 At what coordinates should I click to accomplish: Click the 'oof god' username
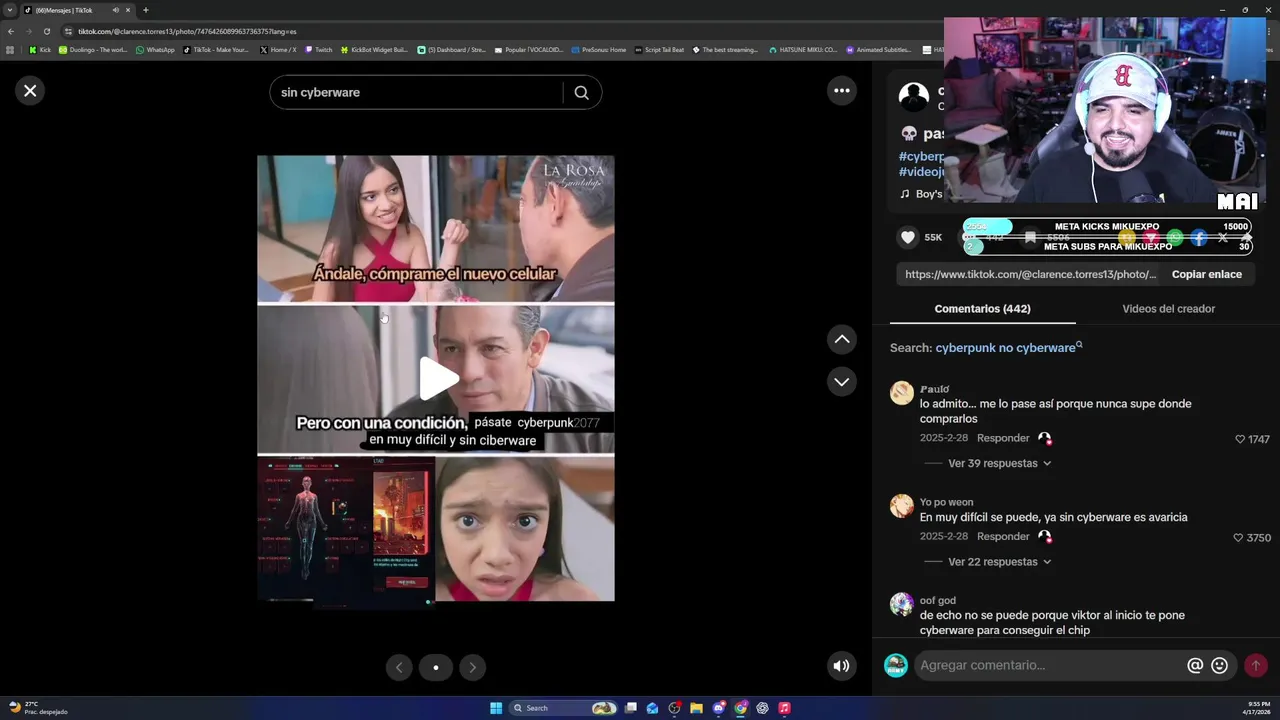point(938,601)
